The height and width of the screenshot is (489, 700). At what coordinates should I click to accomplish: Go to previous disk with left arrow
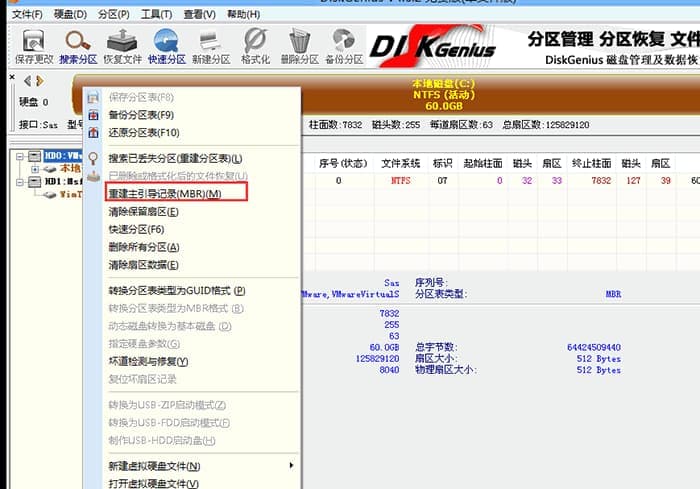pyautogui.click(x=27, y=80)
